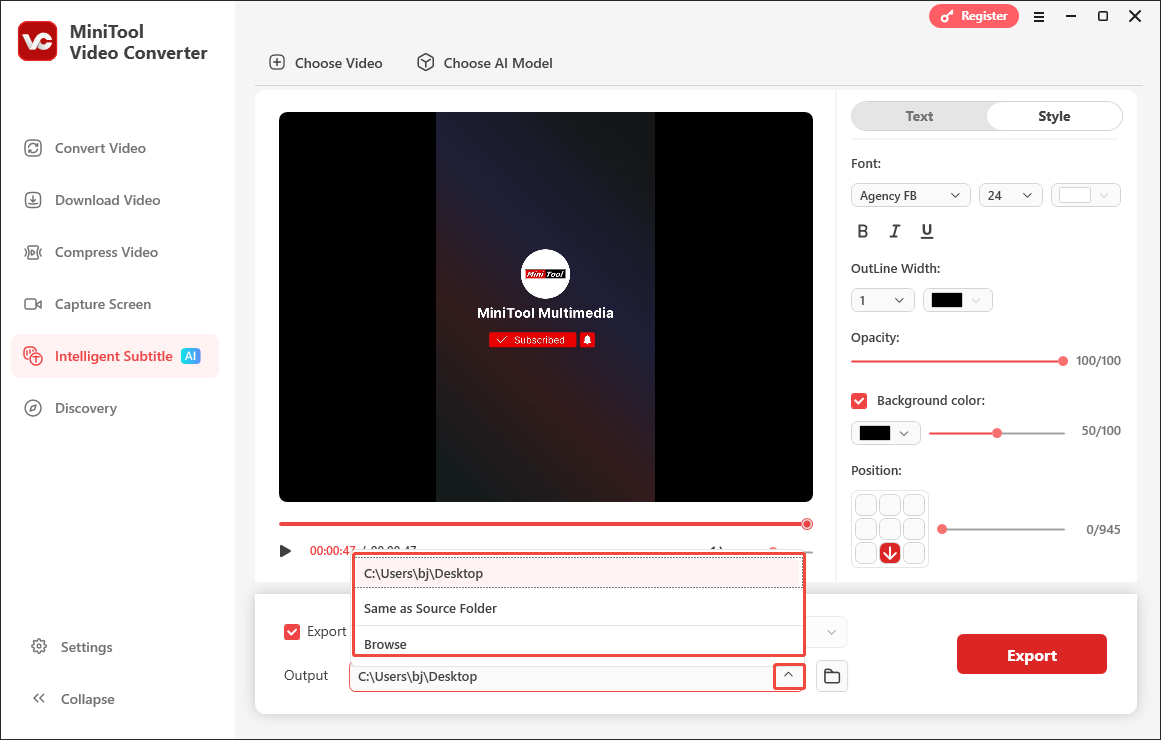Click the Intelligent Subtitle sidebar icon

(33, 356)
